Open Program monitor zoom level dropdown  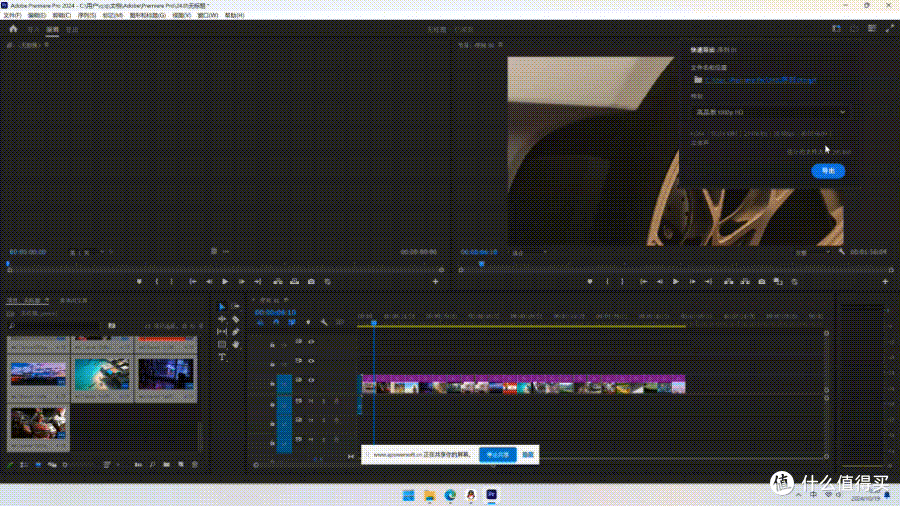point(530,252)
